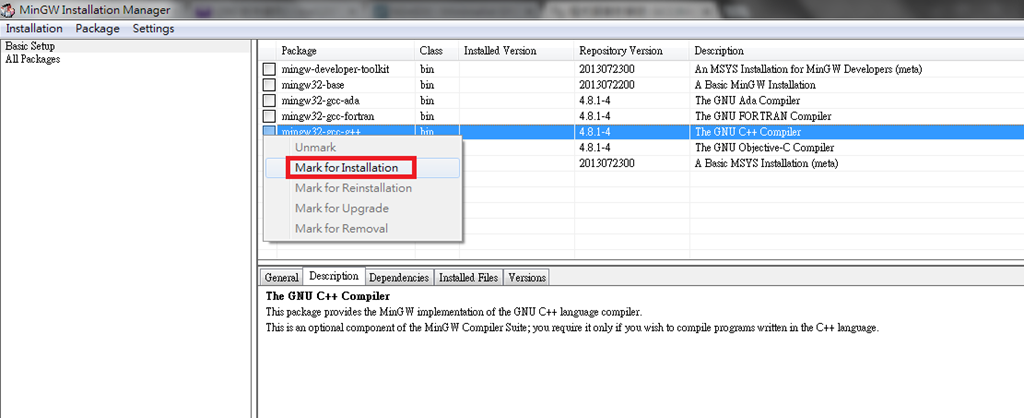This screenshot has width=1024, height=418.
Task: Switch to the Description tab
Action: pos(334,276)
